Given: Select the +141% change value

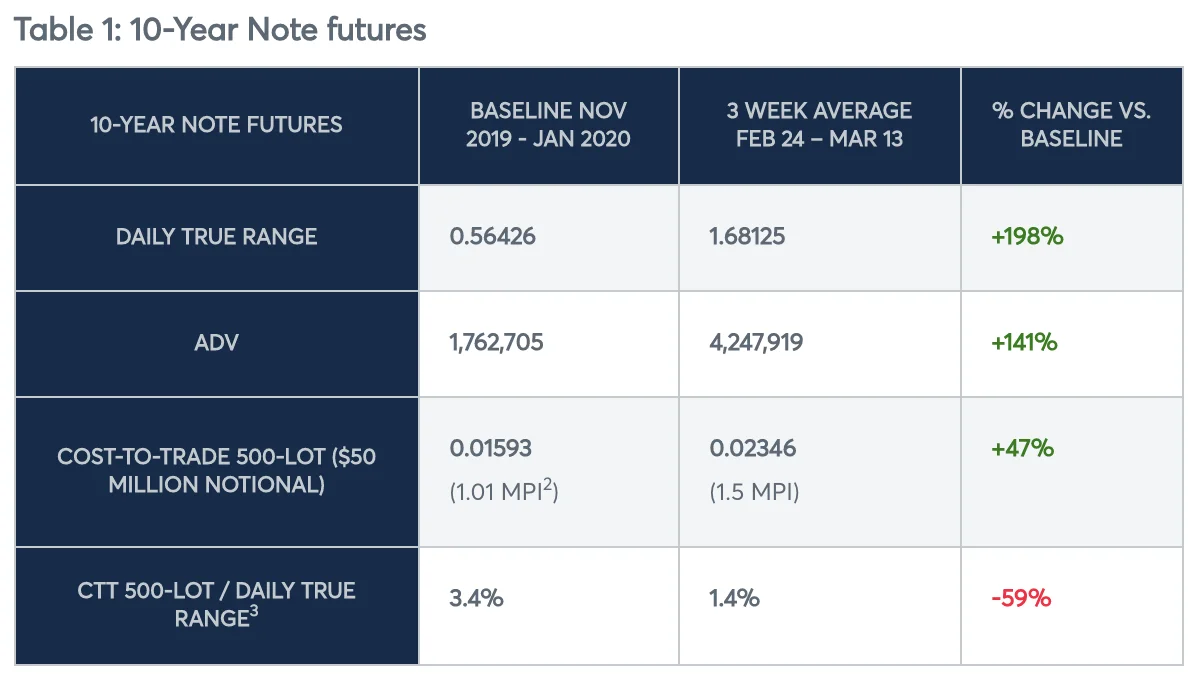Looking at the screenshot, I should (x=1024, y=343).
